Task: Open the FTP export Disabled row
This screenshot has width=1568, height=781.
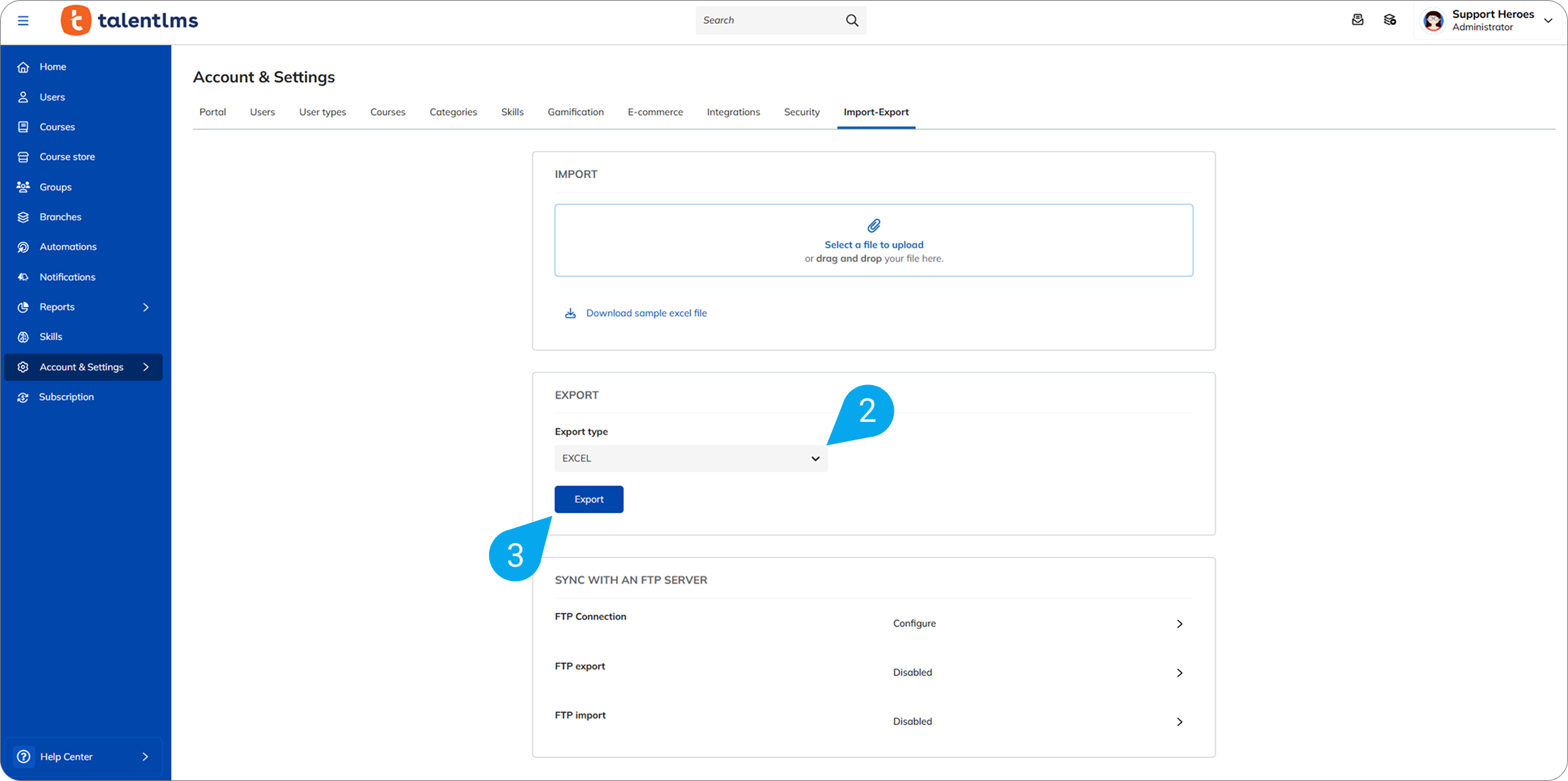Action: pyautogui.click(x=1179, y=673)
